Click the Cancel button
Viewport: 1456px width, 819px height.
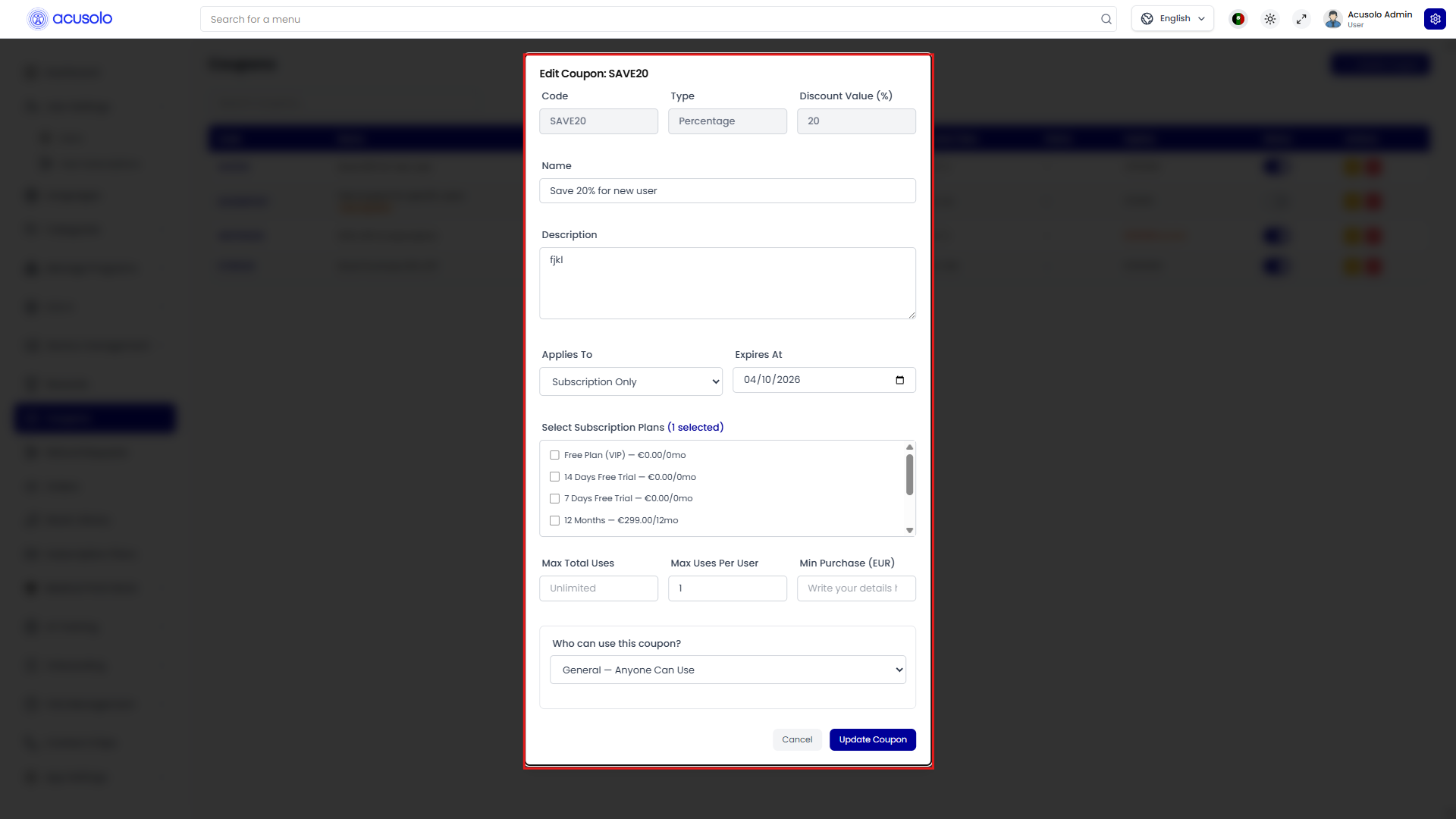(797, 739)
